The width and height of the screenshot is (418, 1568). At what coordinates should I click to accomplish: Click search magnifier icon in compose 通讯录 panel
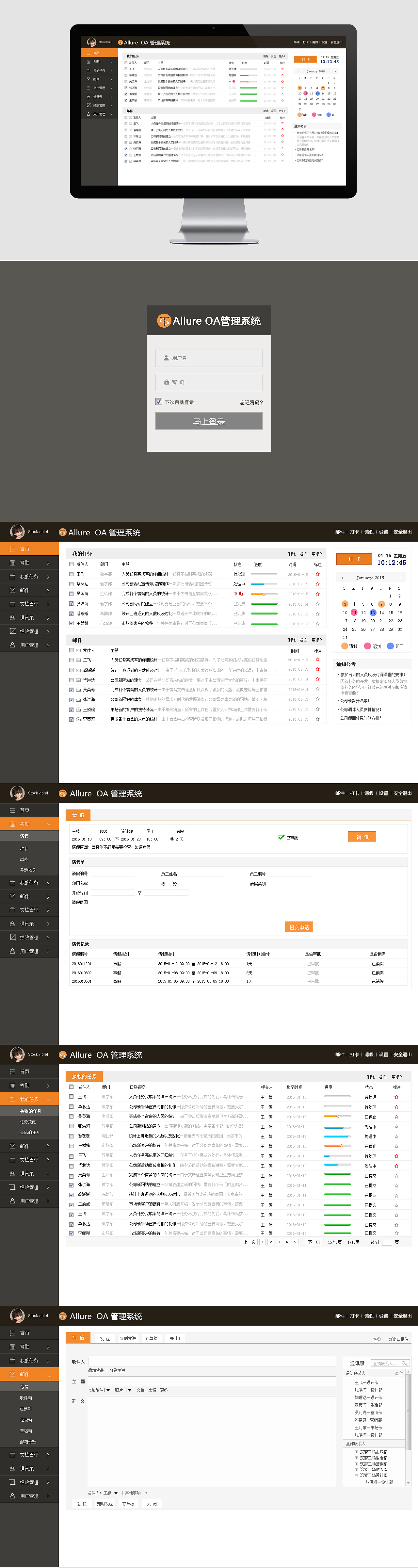(404, 1363)
